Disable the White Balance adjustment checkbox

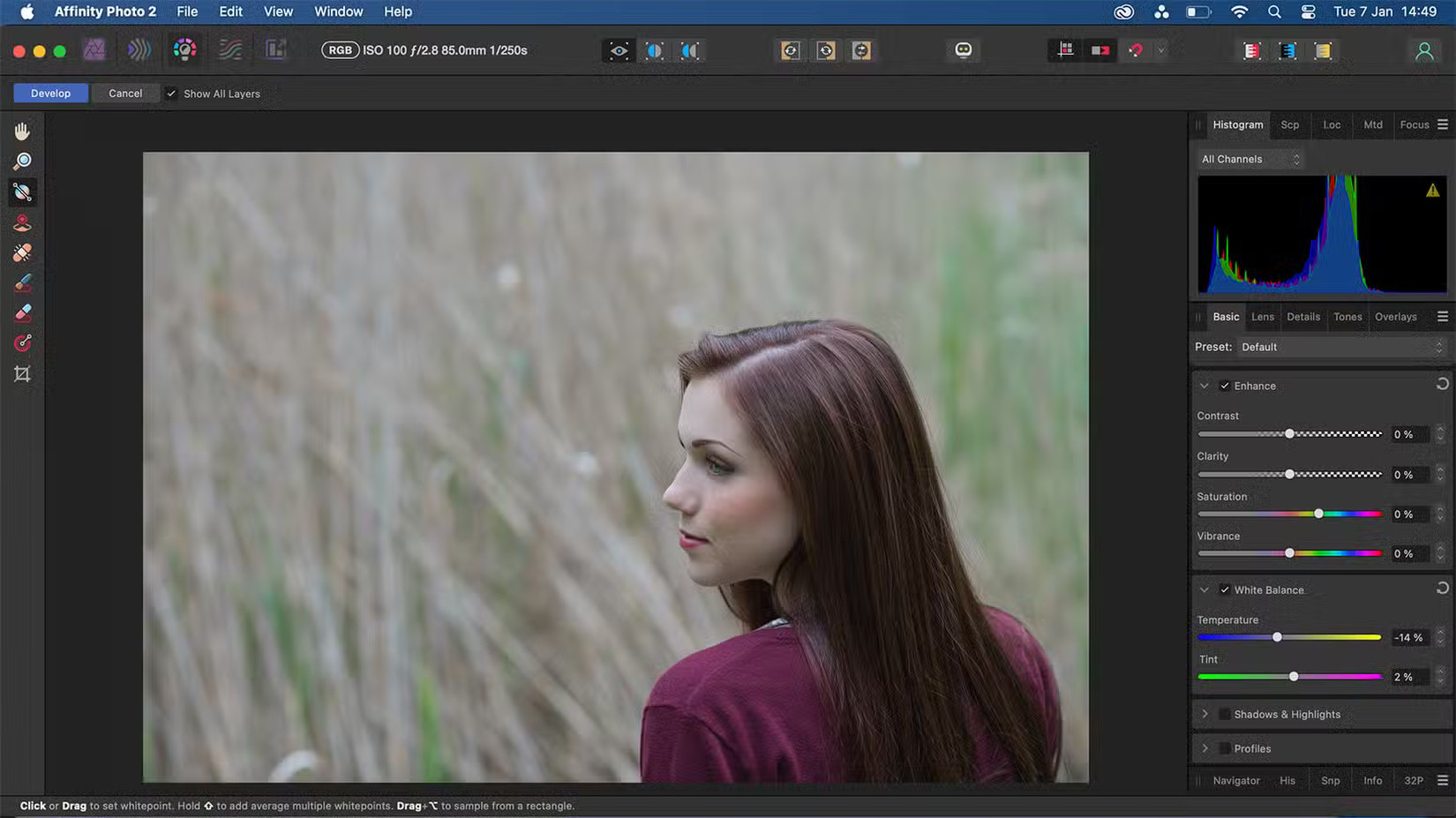[x=1225, y=589]
